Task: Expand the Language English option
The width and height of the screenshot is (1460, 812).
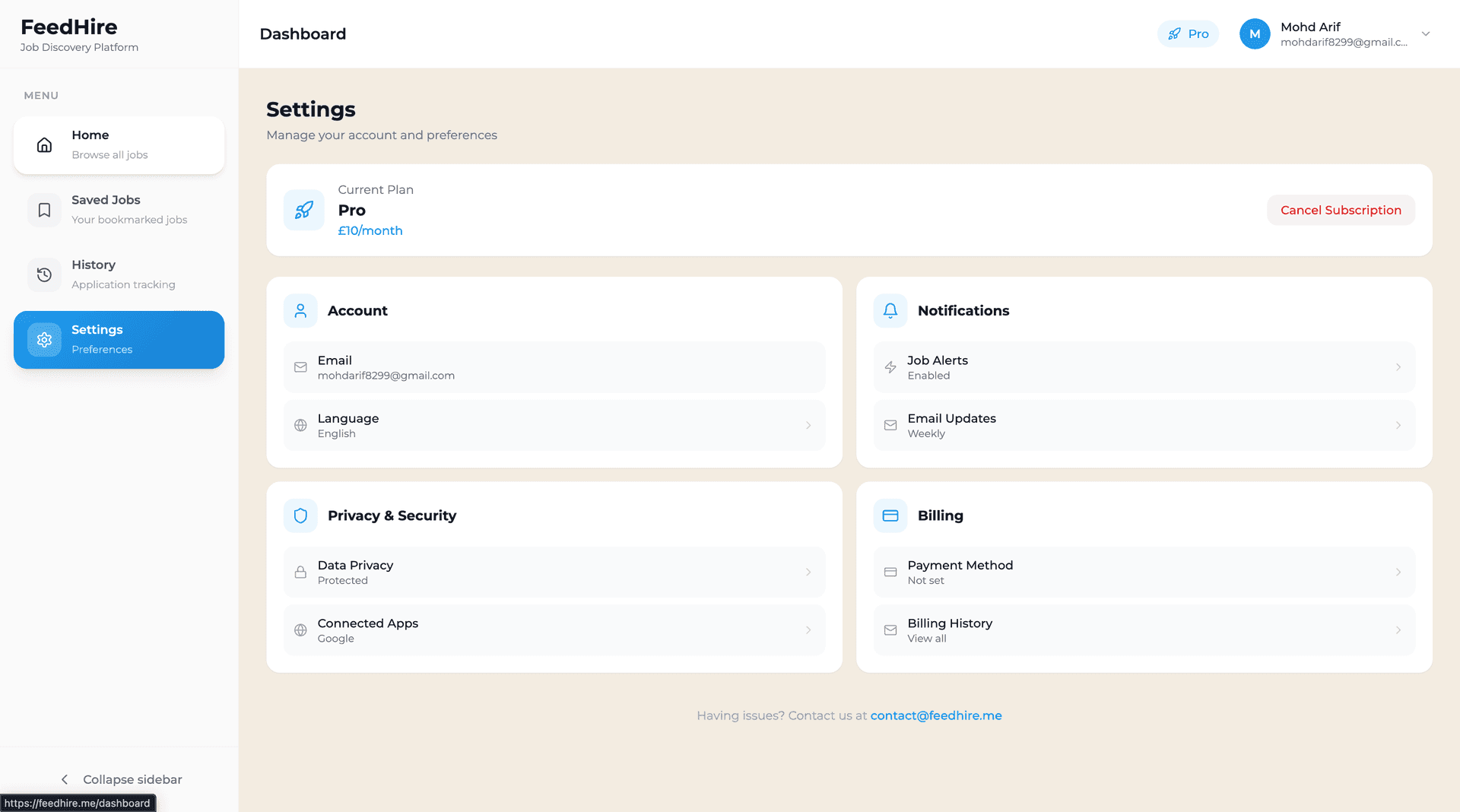Action: click(554, 425)
